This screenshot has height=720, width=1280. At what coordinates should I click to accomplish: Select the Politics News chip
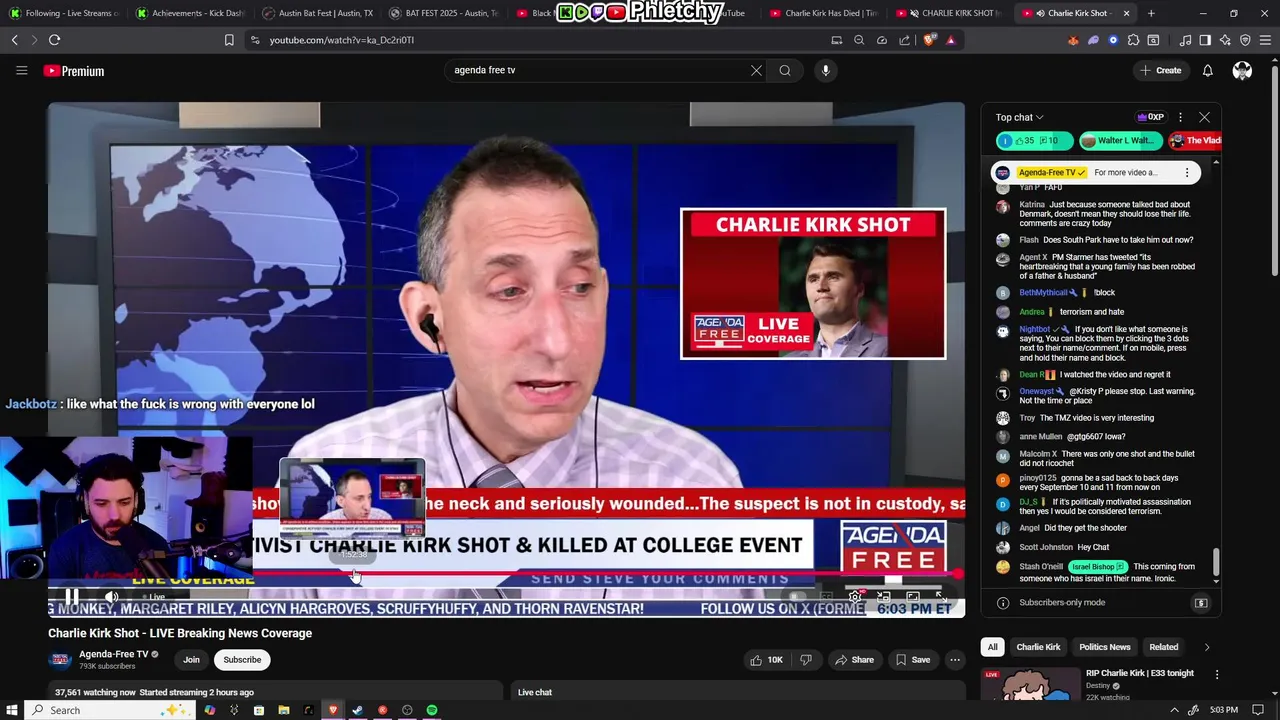pyautogui.click(x=1104, y=647)
